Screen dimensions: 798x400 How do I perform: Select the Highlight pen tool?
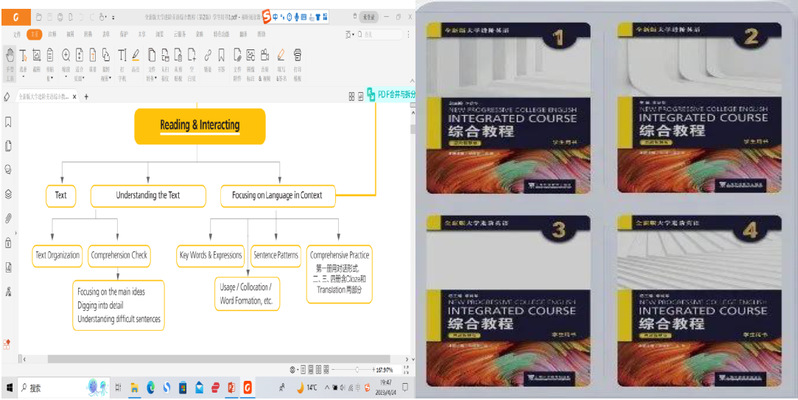pos(135,56)
